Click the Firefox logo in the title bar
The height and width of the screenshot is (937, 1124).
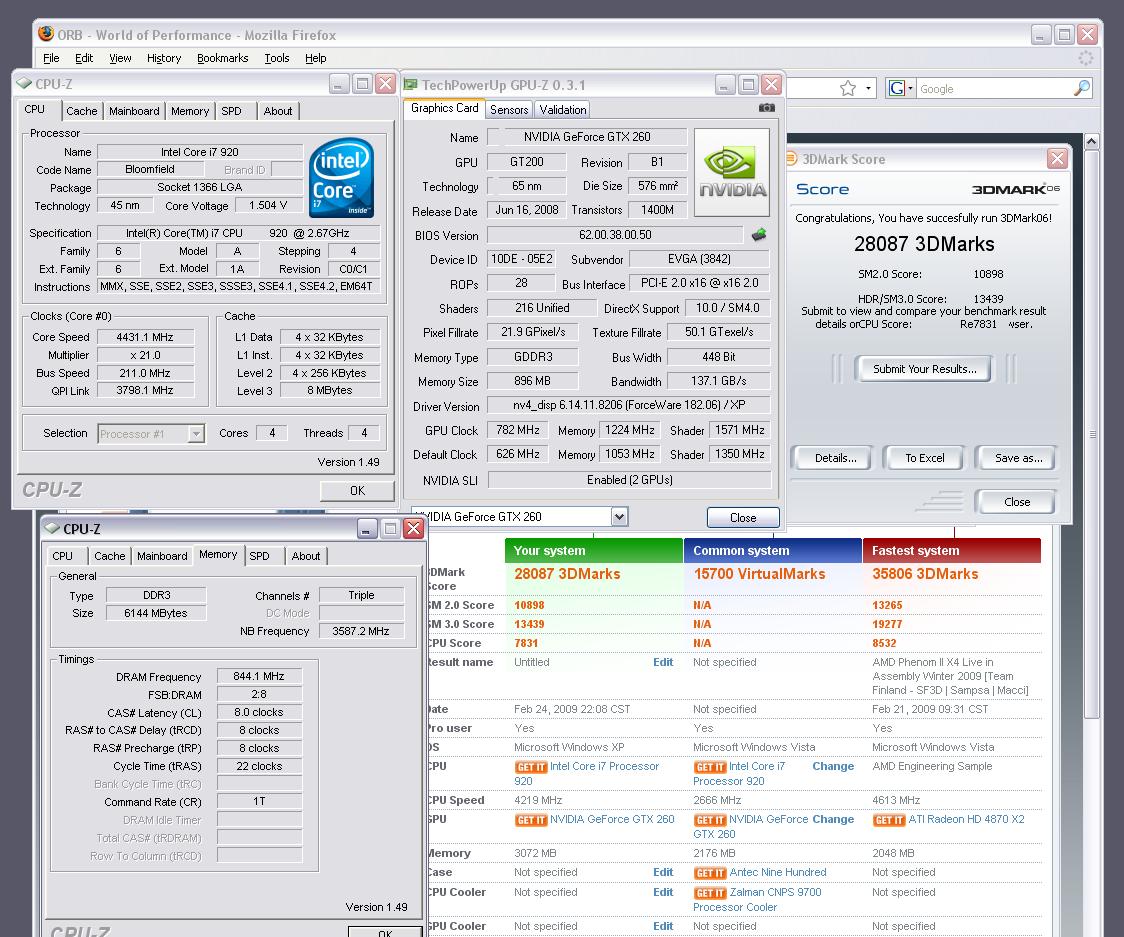point(46,34)
